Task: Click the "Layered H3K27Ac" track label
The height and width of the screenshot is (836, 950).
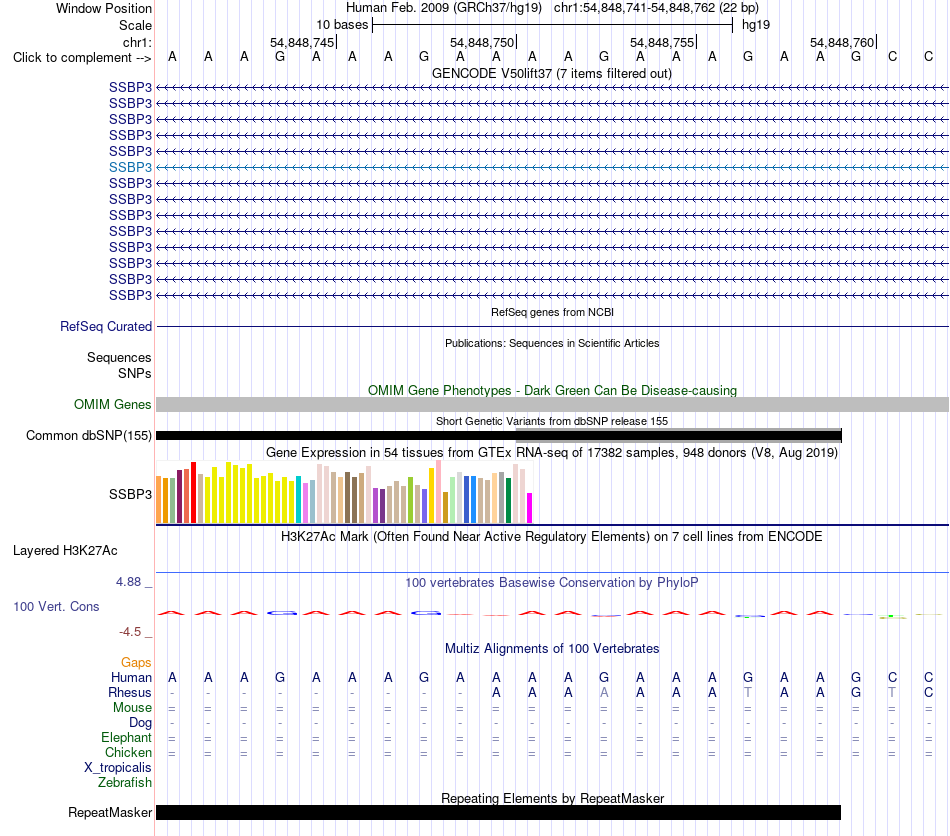Action: coord(65,551)
